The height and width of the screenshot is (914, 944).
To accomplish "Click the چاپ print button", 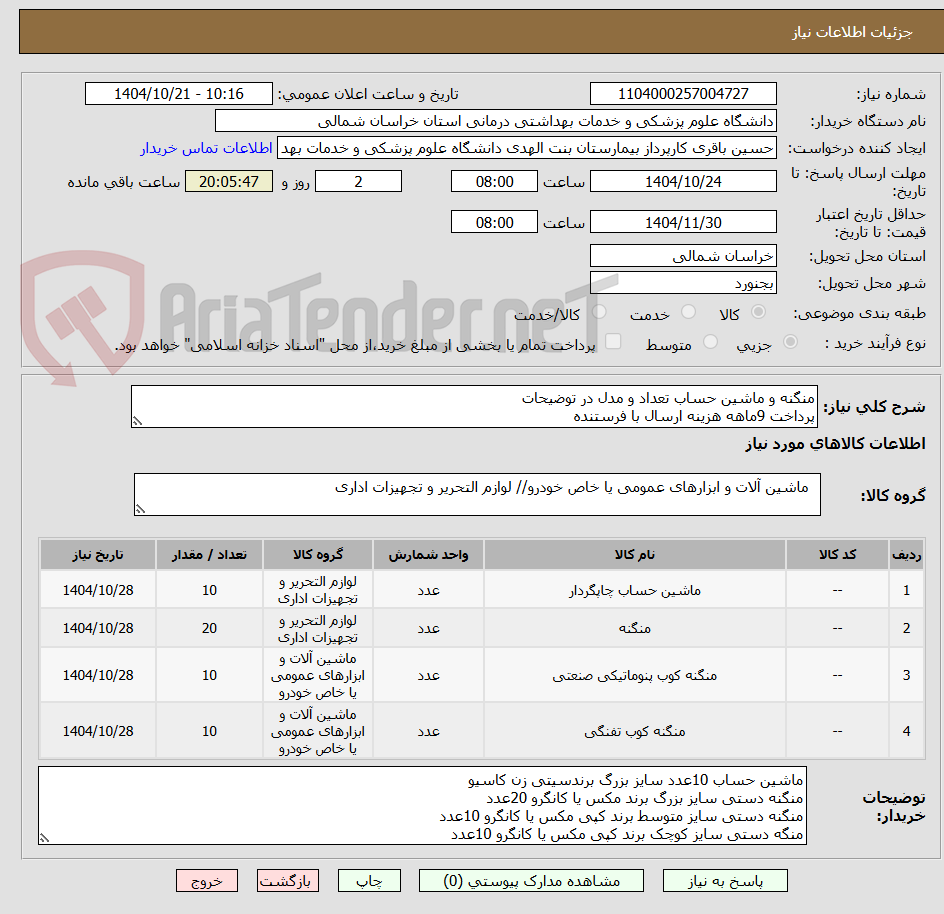I will (x=369, y=881).
